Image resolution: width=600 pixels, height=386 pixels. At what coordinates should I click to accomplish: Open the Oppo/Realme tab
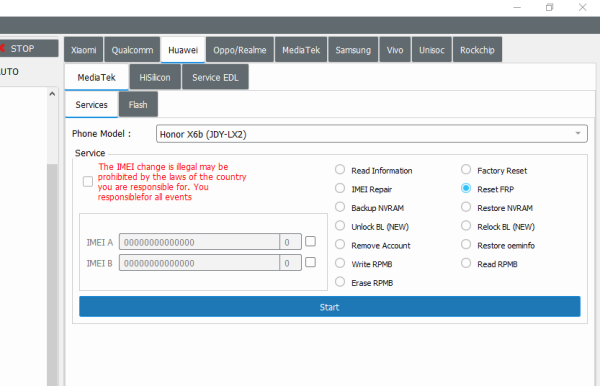coord(240,50)
